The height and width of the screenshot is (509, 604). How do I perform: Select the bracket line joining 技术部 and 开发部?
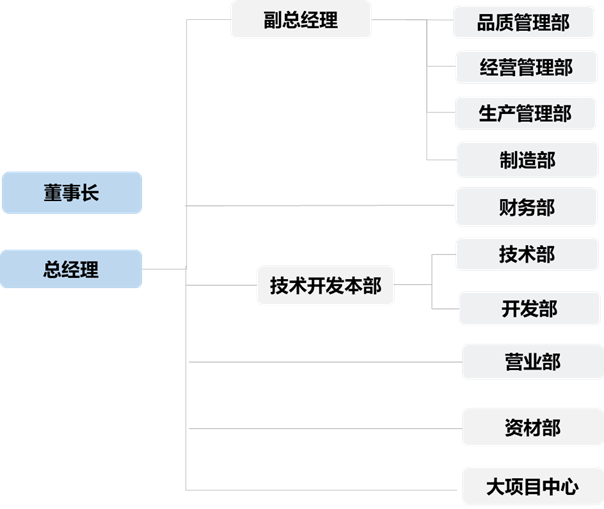pos(432,281)
